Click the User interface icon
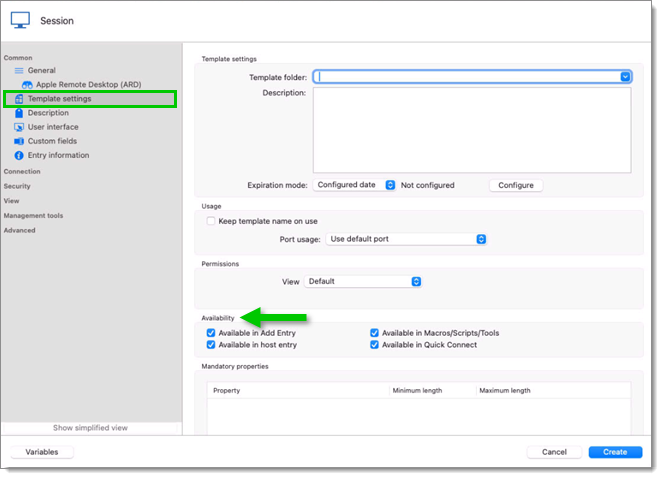The height and width of the screenshot is (479, 662). (19, 127)
